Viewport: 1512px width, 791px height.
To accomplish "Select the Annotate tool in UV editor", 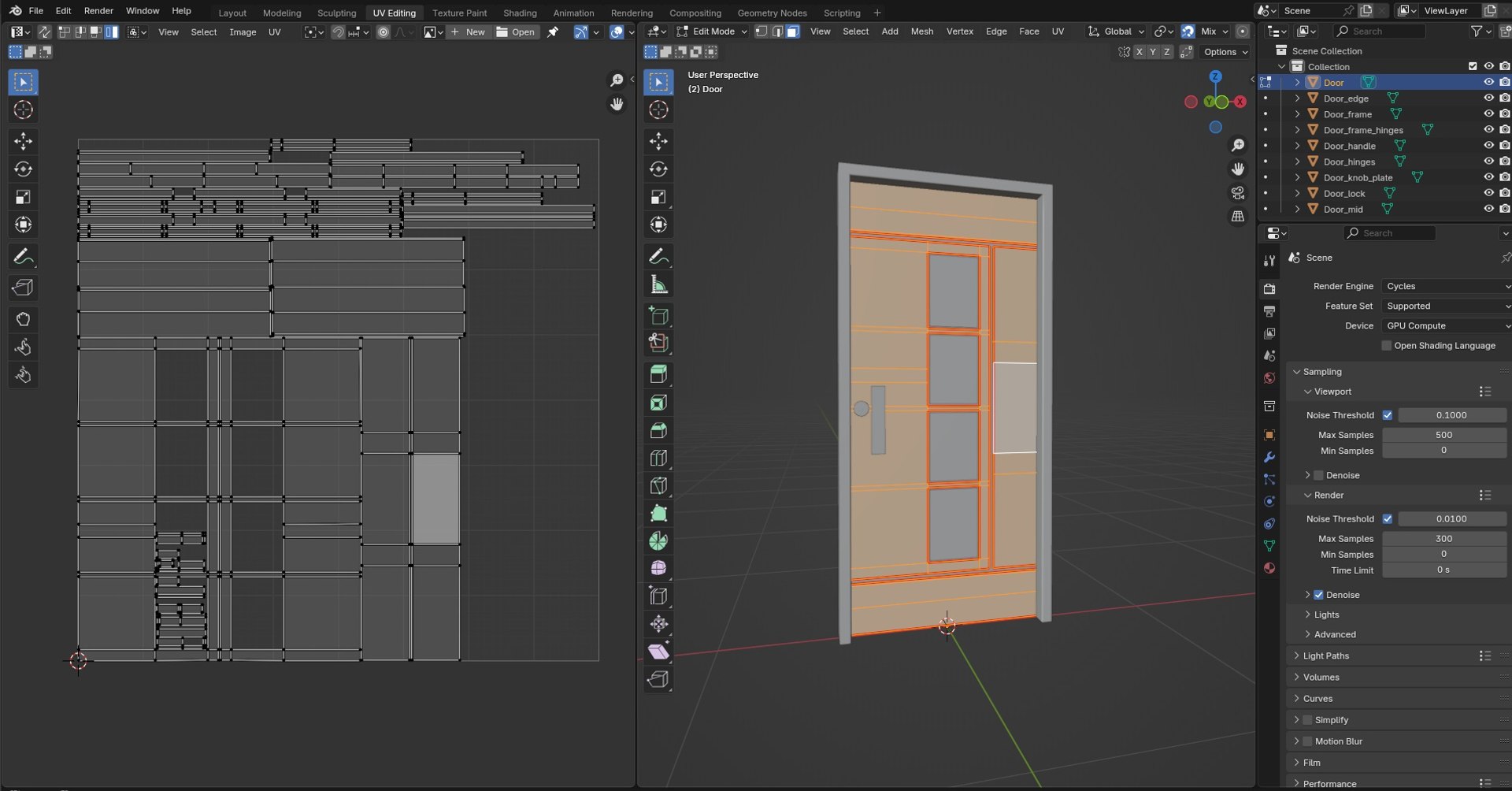I will (23, 256).
